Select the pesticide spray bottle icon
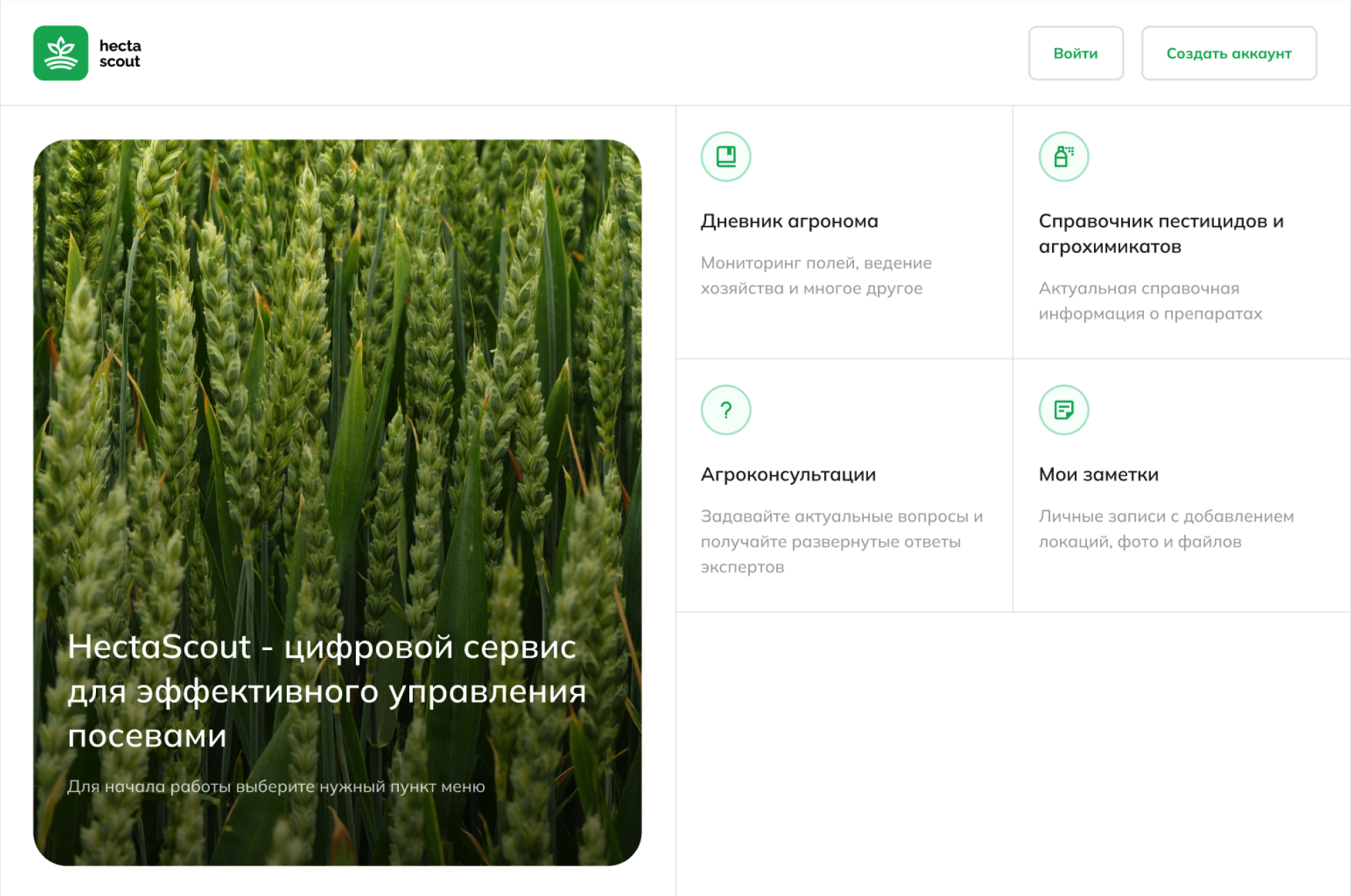This screenshot has height=896, width=1351. [1063, 156]
